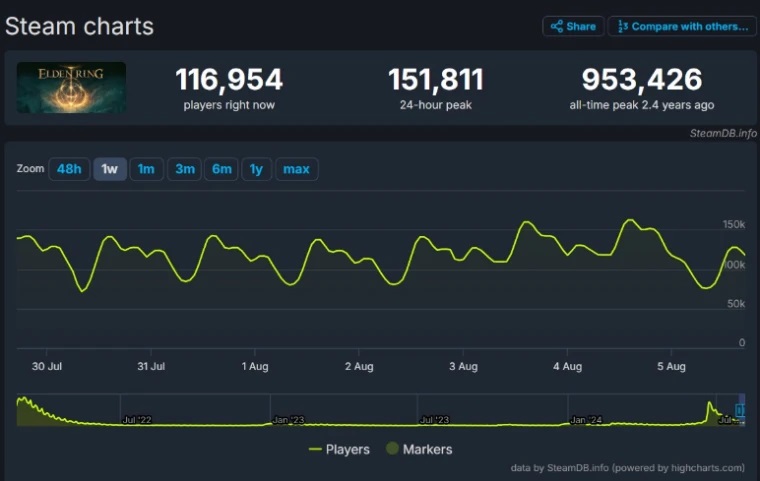Click the compare icon beside Compare text

[x=623, y=26]
